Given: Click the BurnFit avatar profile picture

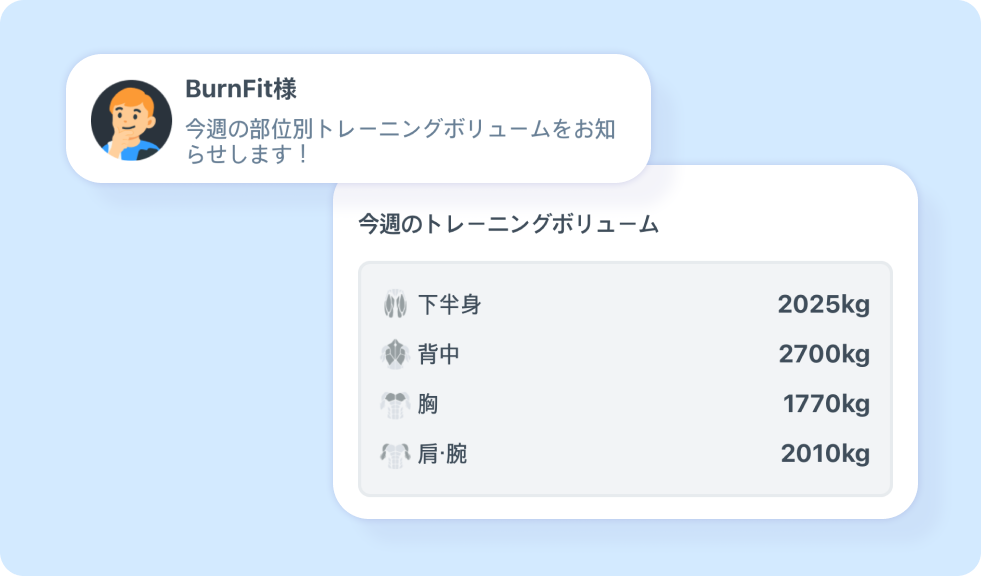Looking at the screenshot, I should point(131,120).
